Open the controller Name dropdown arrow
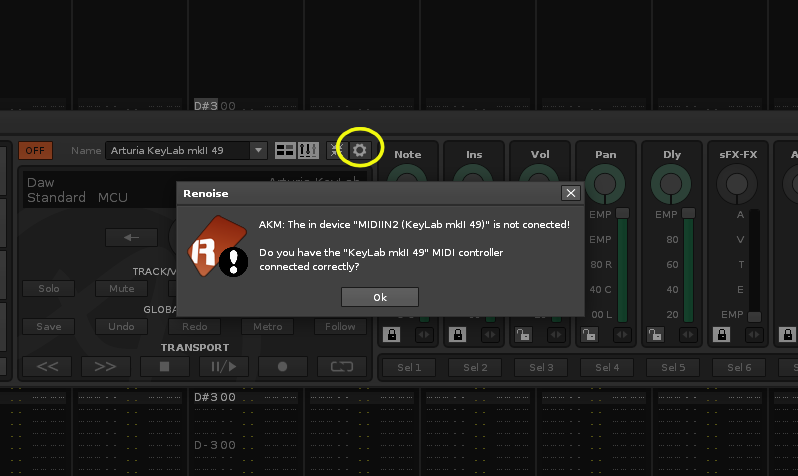Image resolution: width=798 pixels, height=476 pixels. click(259, 150)
